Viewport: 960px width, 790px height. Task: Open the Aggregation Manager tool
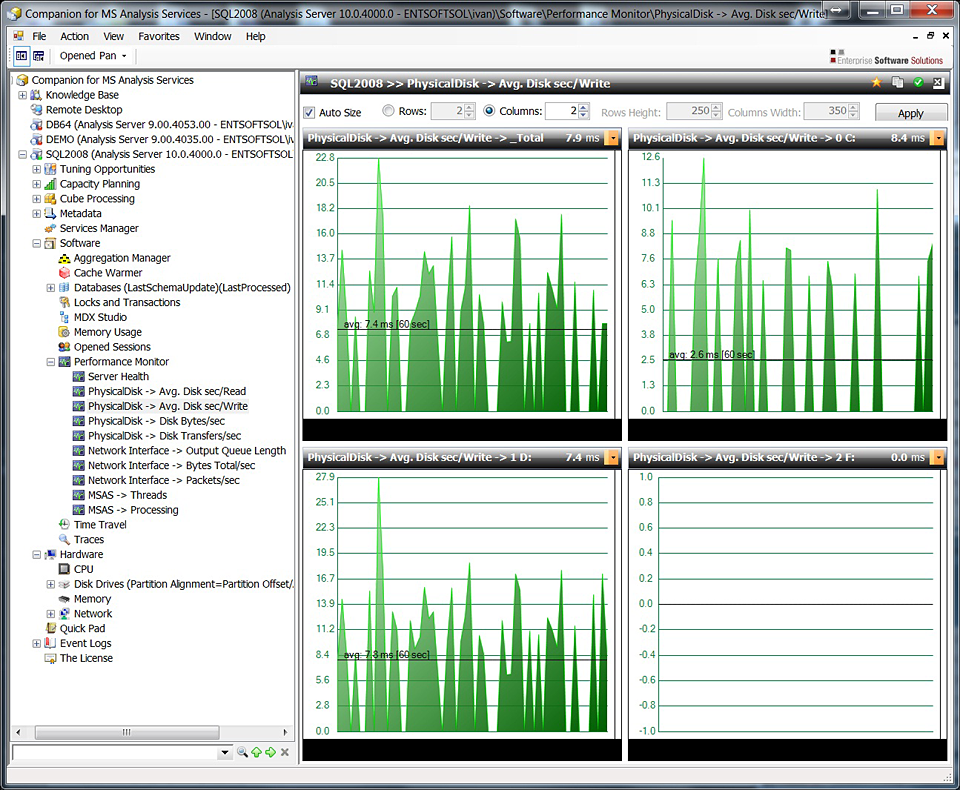tap(122, 258)
